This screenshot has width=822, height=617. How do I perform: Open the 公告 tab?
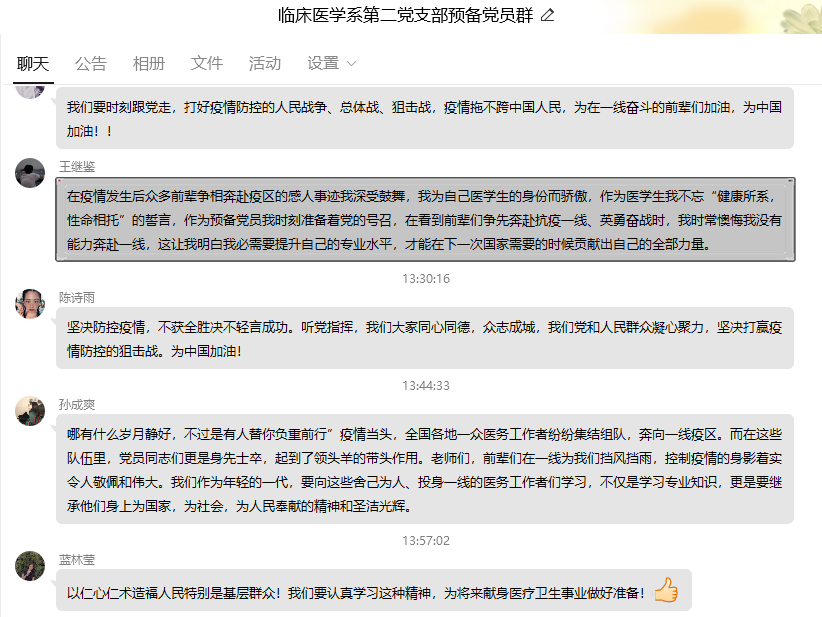(91, 64)
